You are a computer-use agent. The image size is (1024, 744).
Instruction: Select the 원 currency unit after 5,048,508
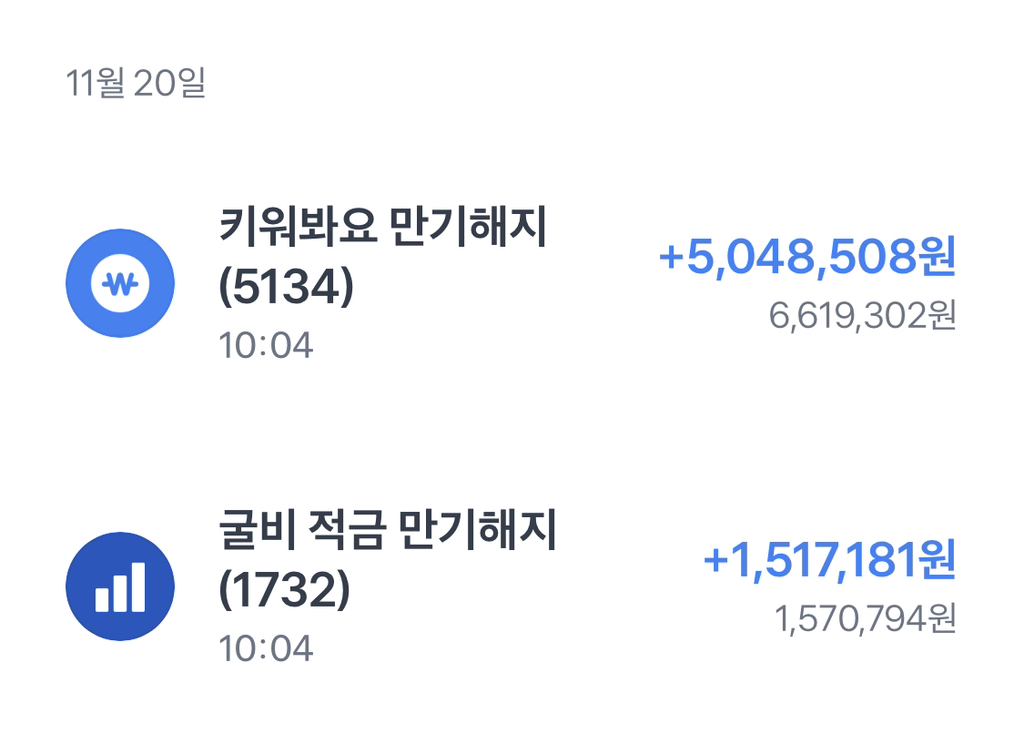[937, 257]
